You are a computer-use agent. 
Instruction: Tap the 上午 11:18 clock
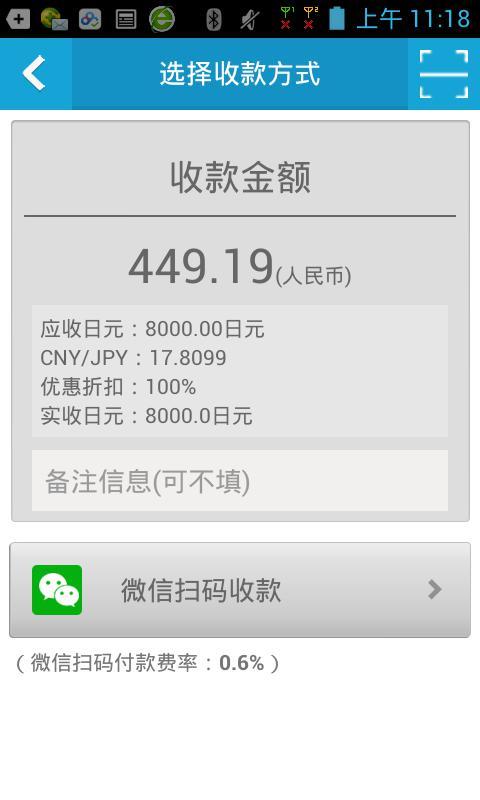click(x=413, y=19)
